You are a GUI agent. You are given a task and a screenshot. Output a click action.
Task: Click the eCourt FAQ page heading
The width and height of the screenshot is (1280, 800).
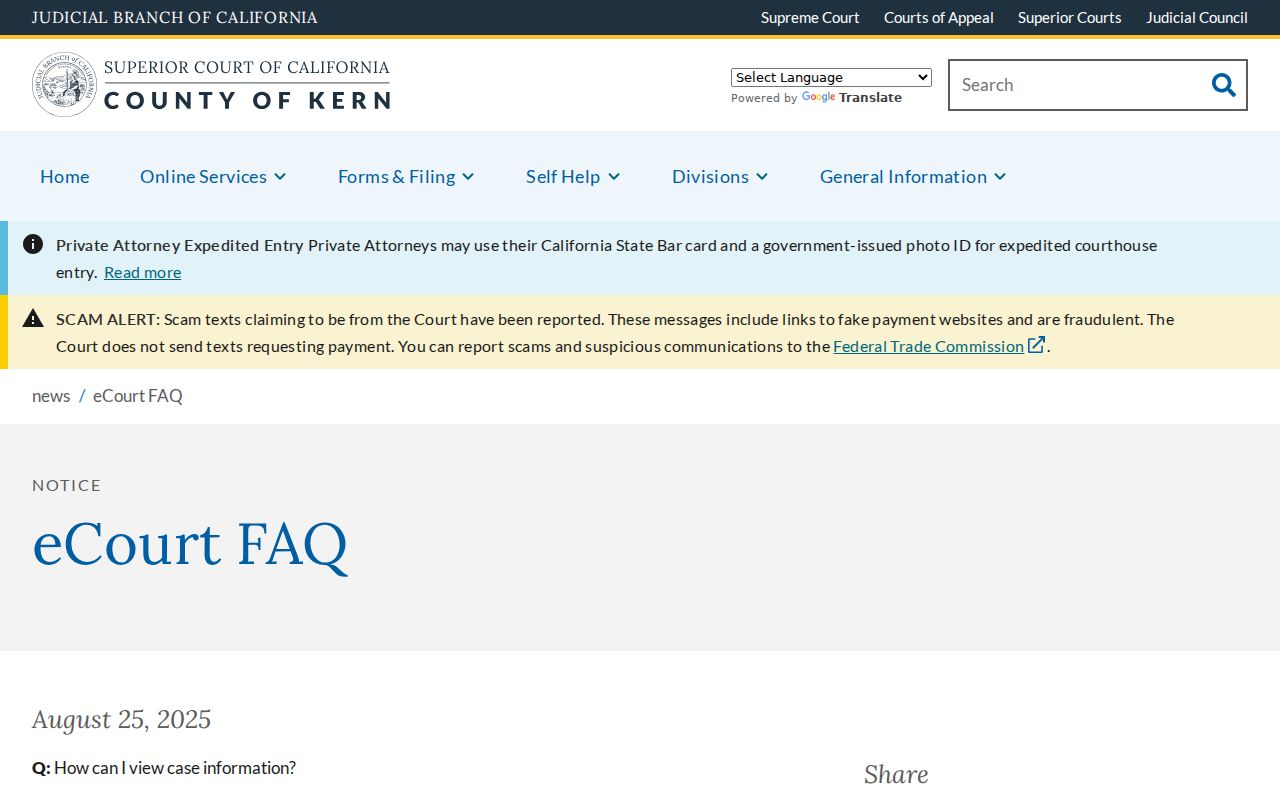click(x=190, y=544)
